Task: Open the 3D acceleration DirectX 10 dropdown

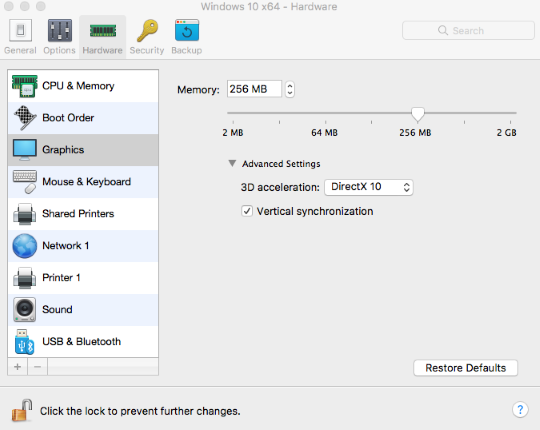Action: point(368,187)
